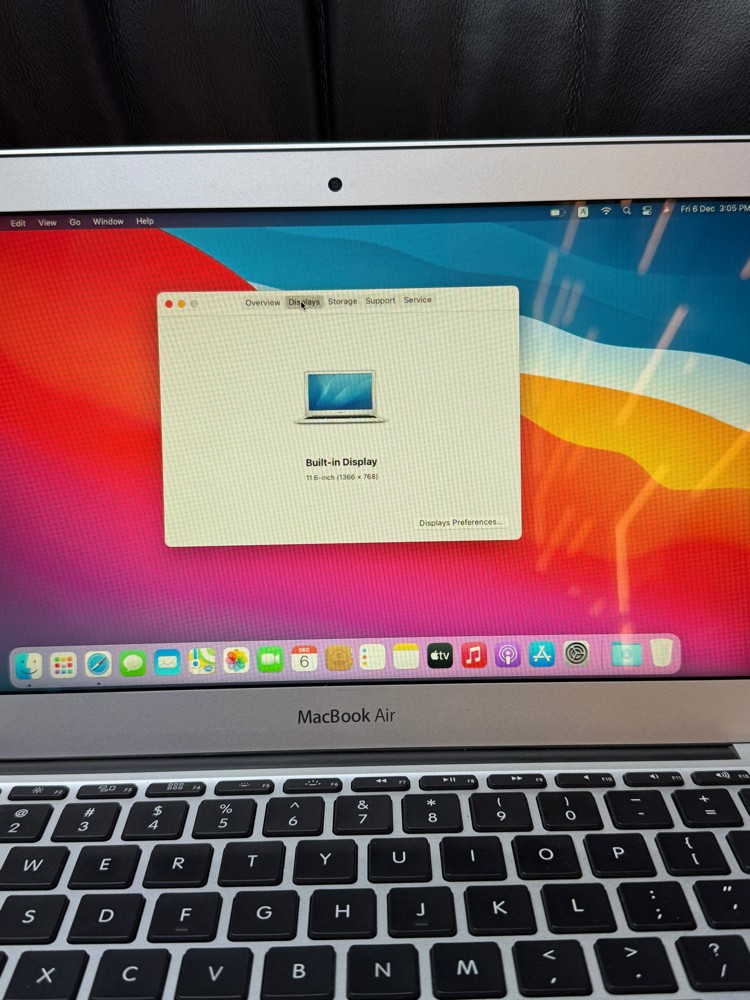This screenshot has height=1000, width=750.
Task: Open System Preferences from the Dock
Action: [576, 653]
